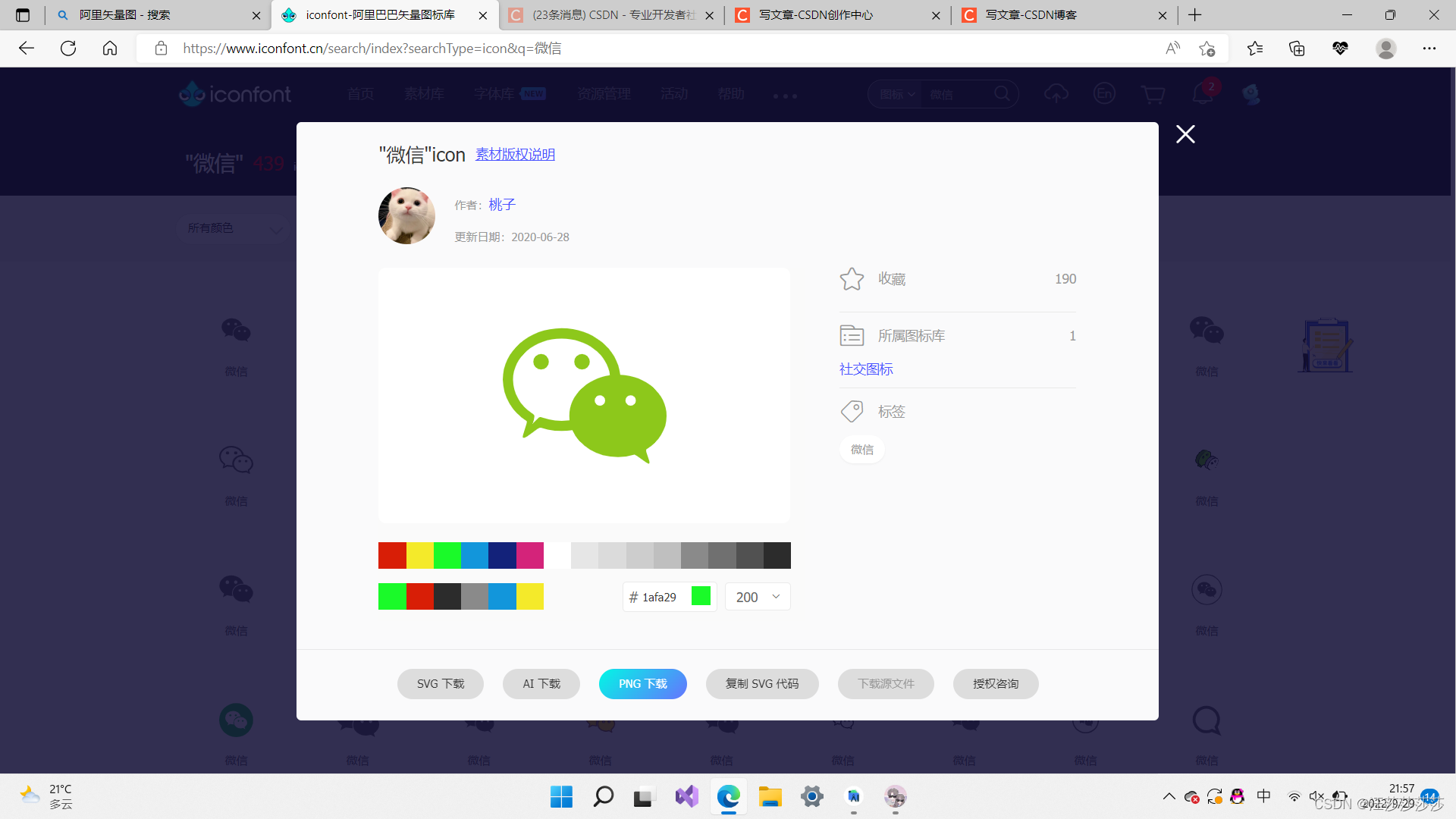Screen dimensions: 1456x819
Task: Switch language using the En globe icon
Action: pos(1105,93)
